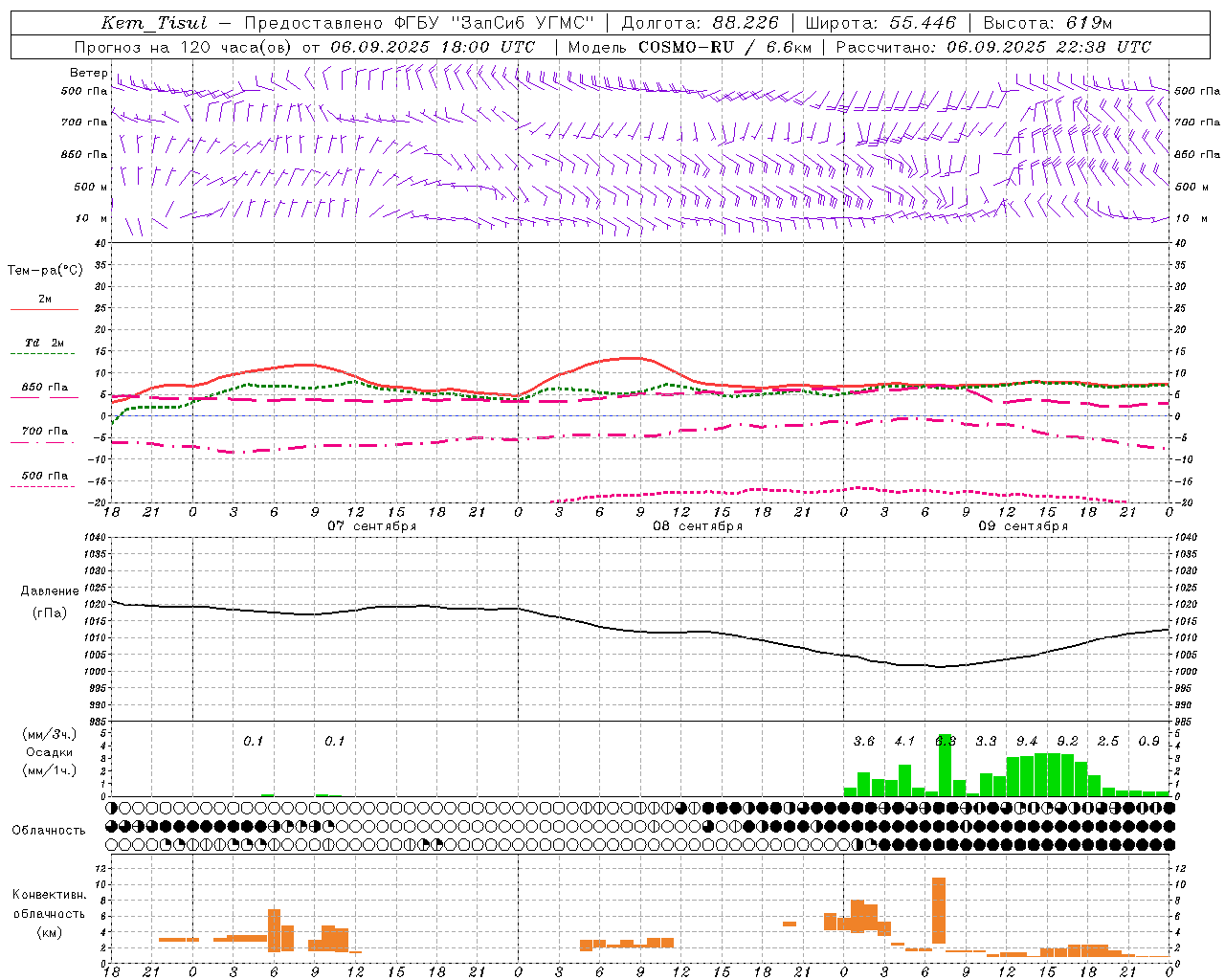Image resolution: width=1225 pixels, height=980 pixels.
Task: Click the "(мм/1ч.)" unit label
Action: 50,770
